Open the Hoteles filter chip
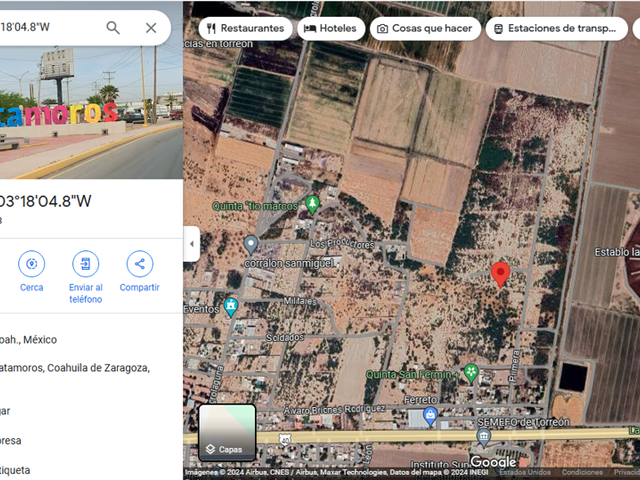This screenshot has width=640, height=480. [331, 29]
